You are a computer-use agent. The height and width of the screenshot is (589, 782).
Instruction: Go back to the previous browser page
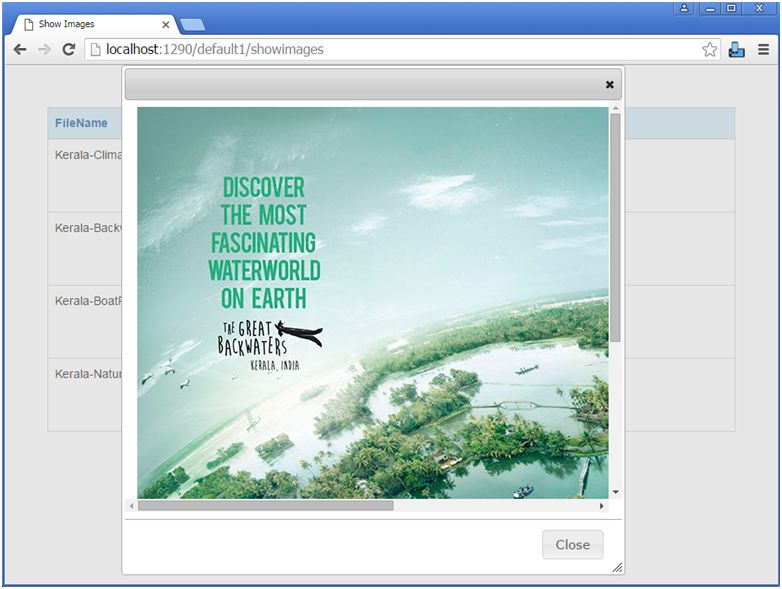tap(20, 49)
